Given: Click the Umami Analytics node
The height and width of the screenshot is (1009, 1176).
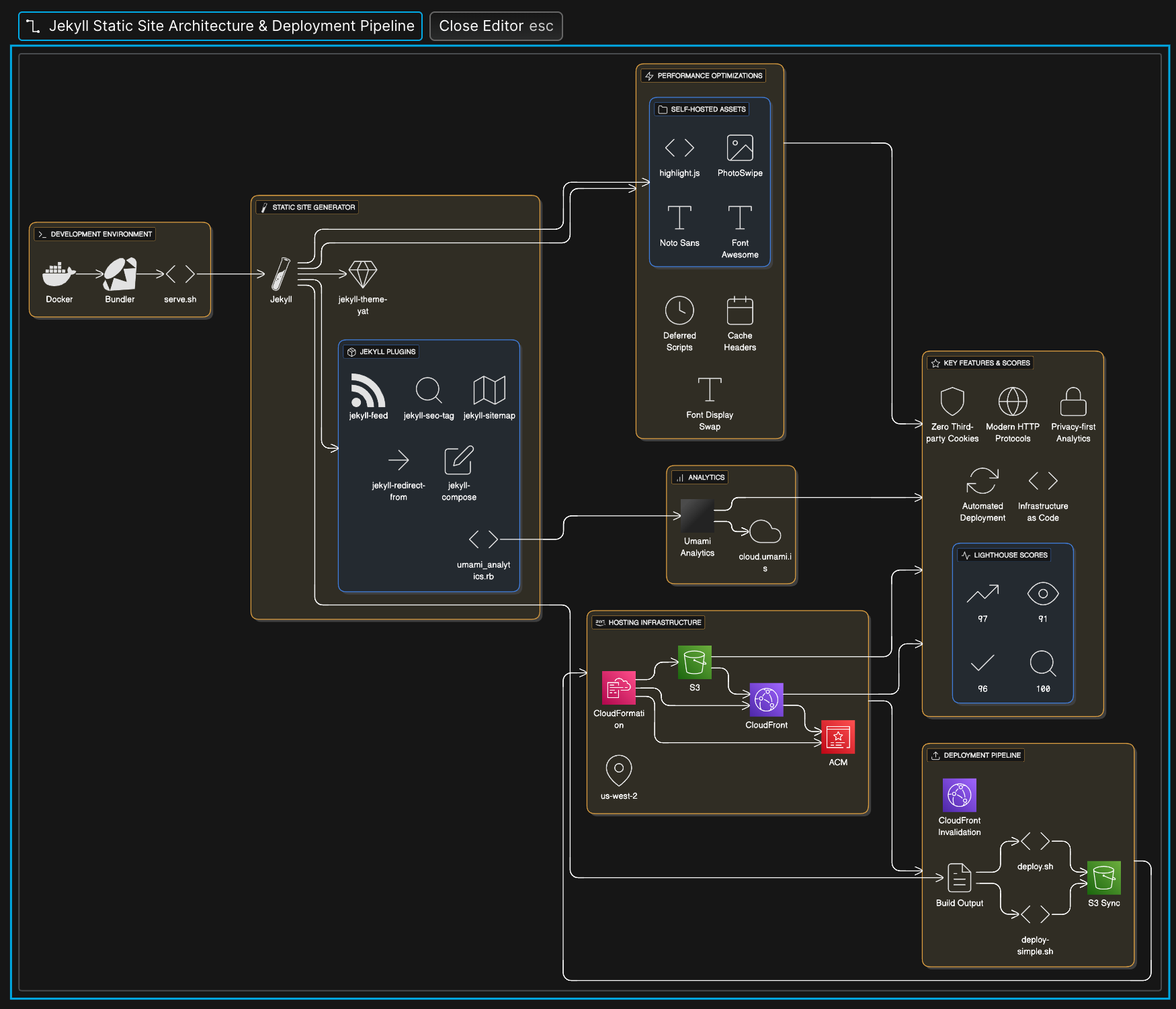Looking at the screenshot, I should (697, 516).
